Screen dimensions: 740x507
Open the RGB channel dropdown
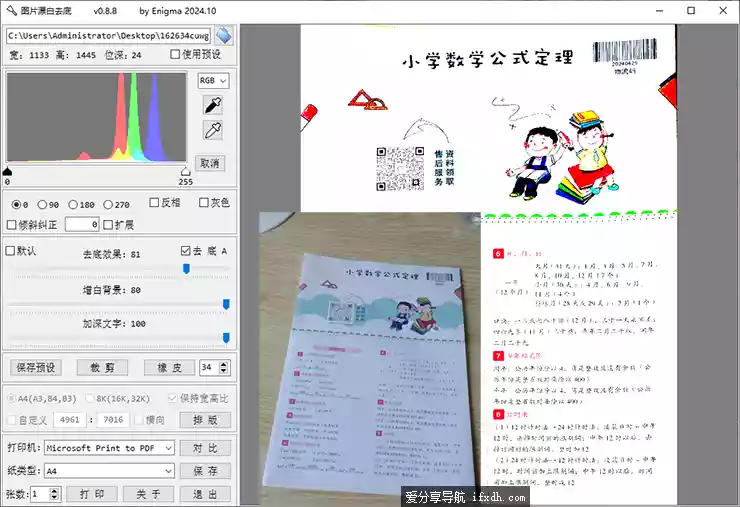(x=213, y=81)
